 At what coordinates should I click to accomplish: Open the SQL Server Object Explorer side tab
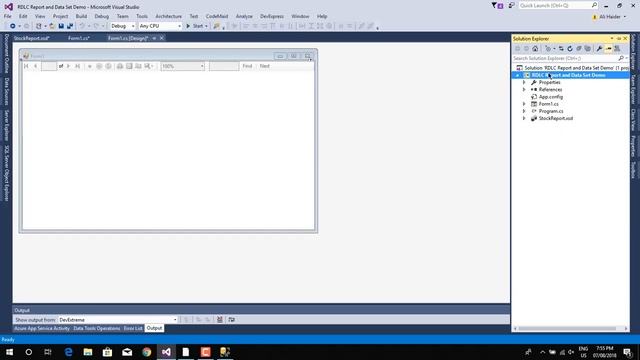pyautogui.click(x=7, y=173)
